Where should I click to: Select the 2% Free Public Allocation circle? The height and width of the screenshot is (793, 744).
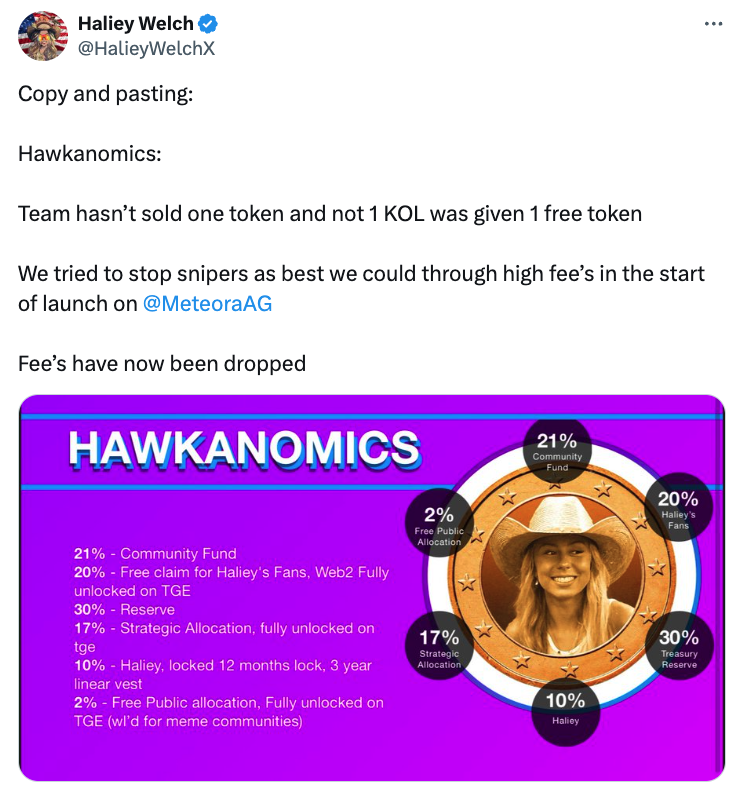tap(439, 524)
